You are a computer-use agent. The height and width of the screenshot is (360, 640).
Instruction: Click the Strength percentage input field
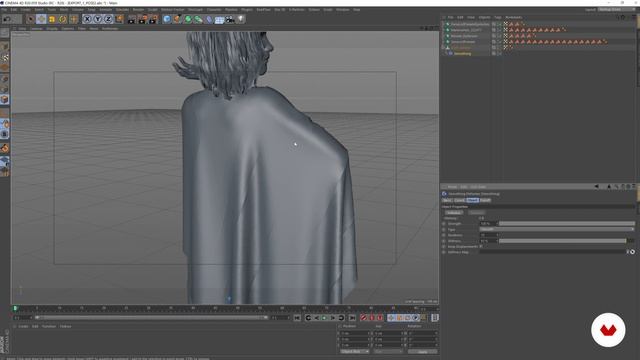(487, 224)
